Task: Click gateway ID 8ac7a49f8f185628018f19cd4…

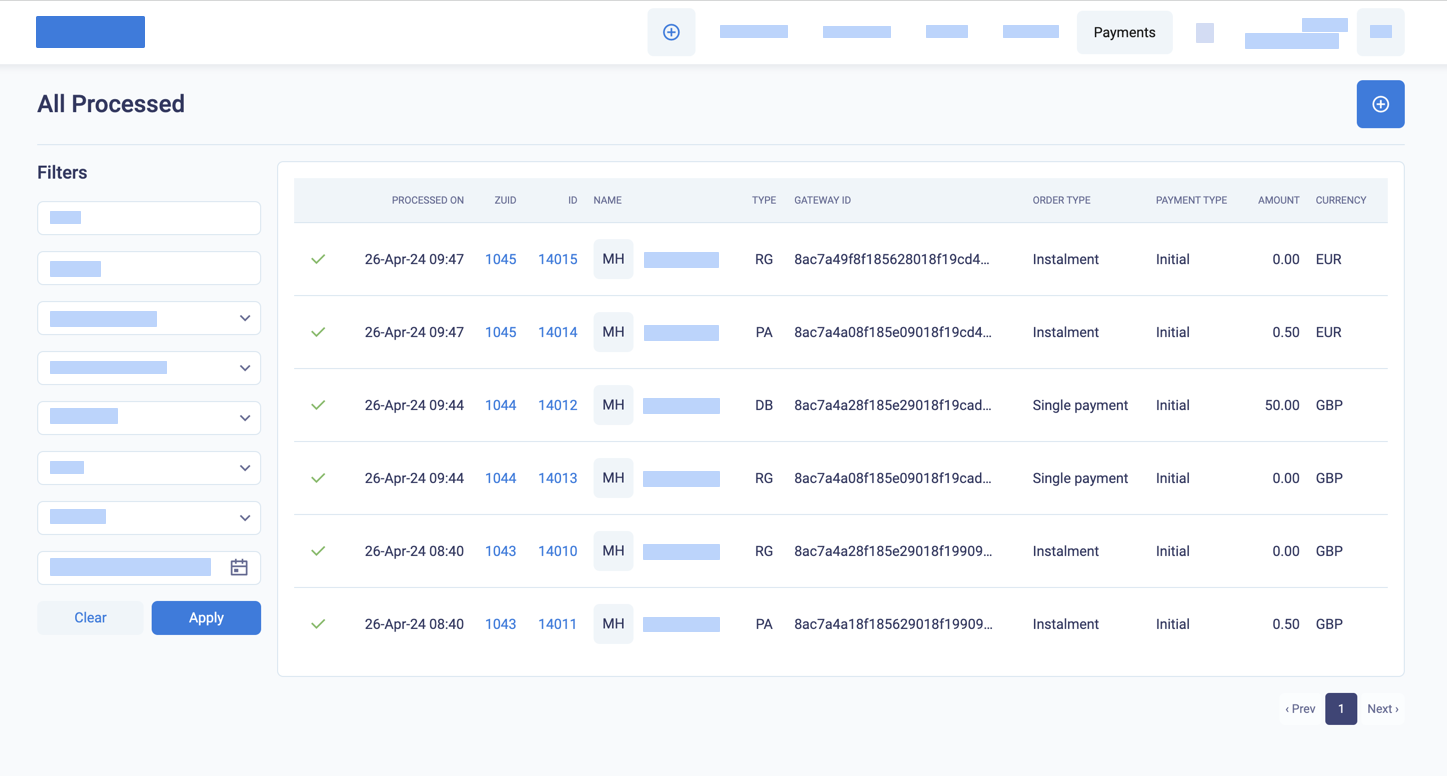Action: 891,259
